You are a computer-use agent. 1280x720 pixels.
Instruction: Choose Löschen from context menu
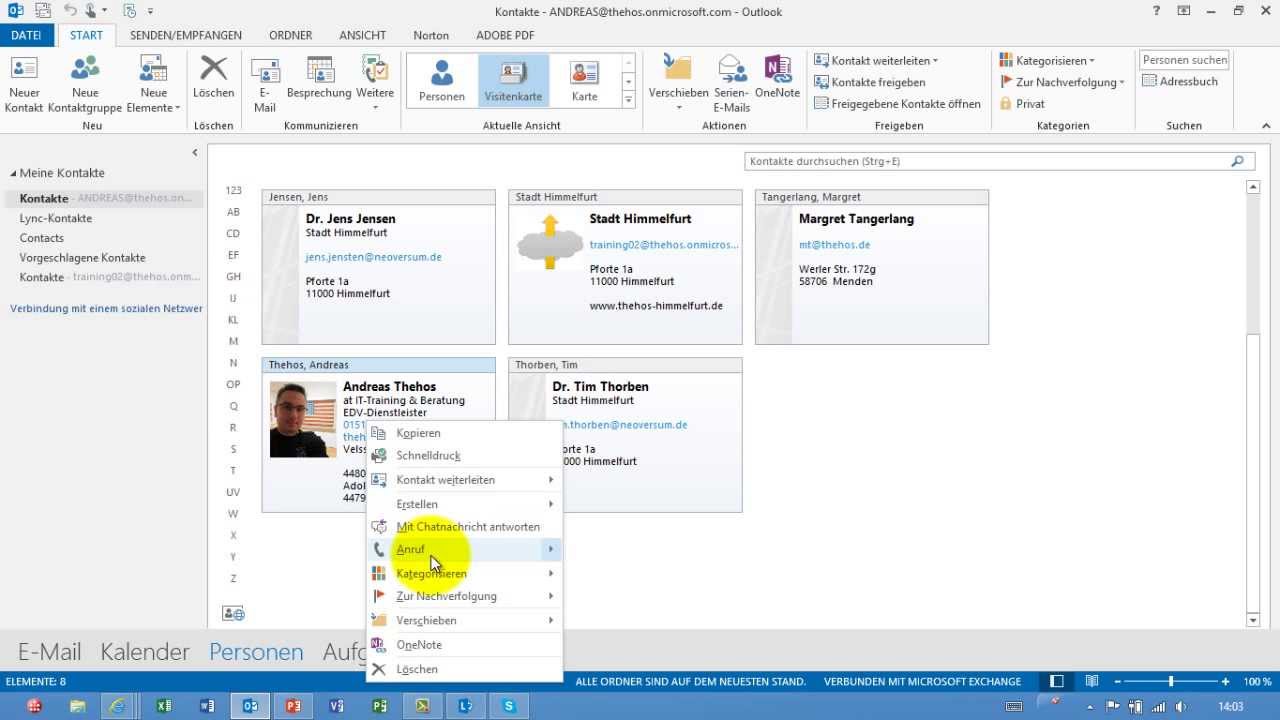point(465,669)
